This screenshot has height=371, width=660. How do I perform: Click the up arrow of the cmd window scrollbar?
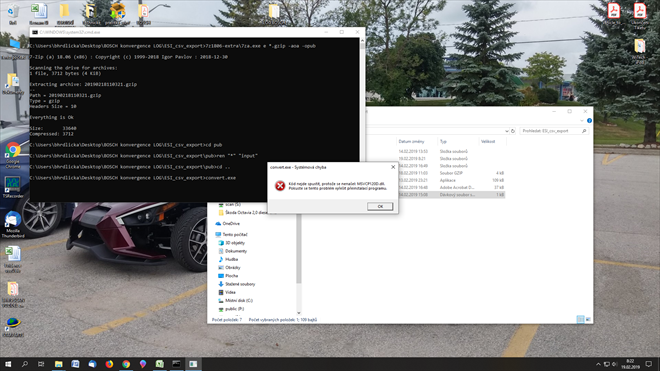[362, 41]
